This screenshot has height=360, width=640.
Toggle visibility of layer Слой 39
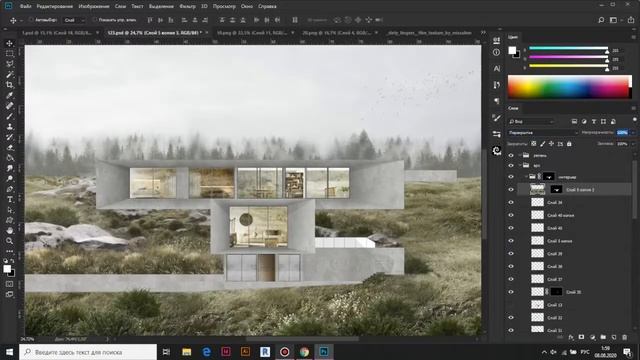pyautogui.click(x=511, y=253)
